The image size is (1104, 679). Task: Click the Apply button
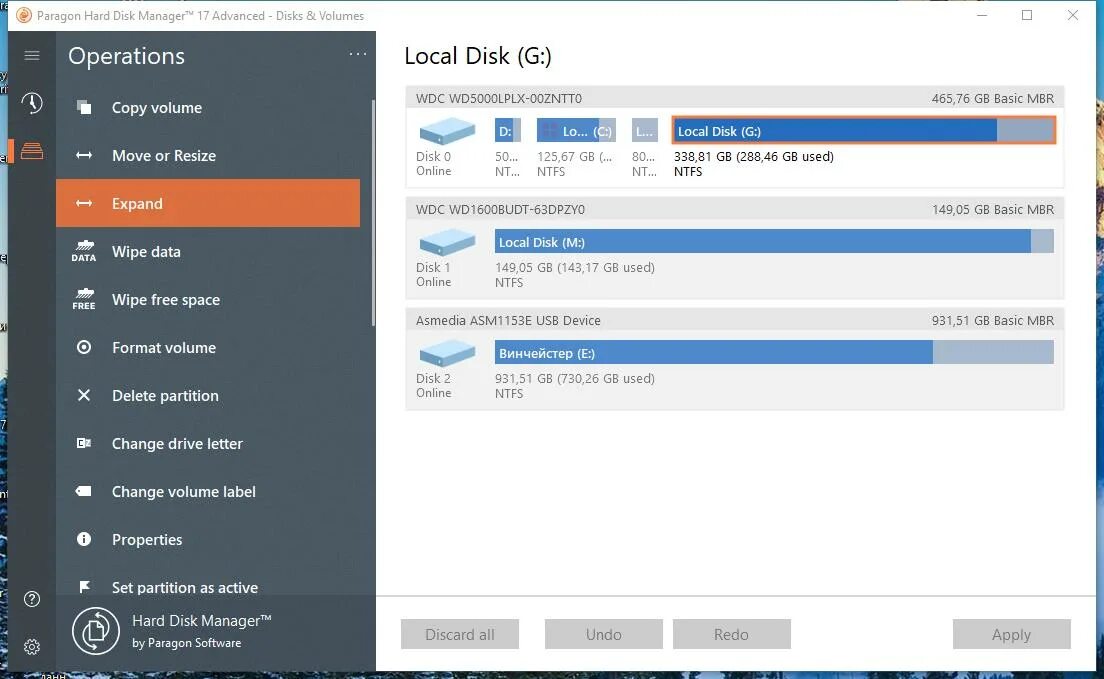1012,634
